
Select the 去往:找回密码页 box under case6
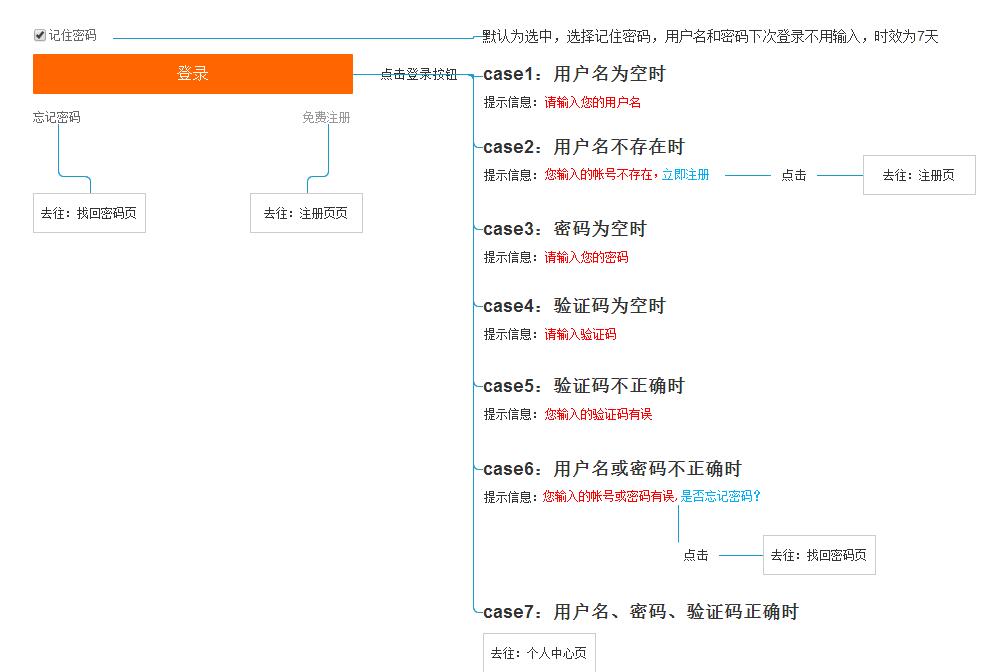click(819, 555)
